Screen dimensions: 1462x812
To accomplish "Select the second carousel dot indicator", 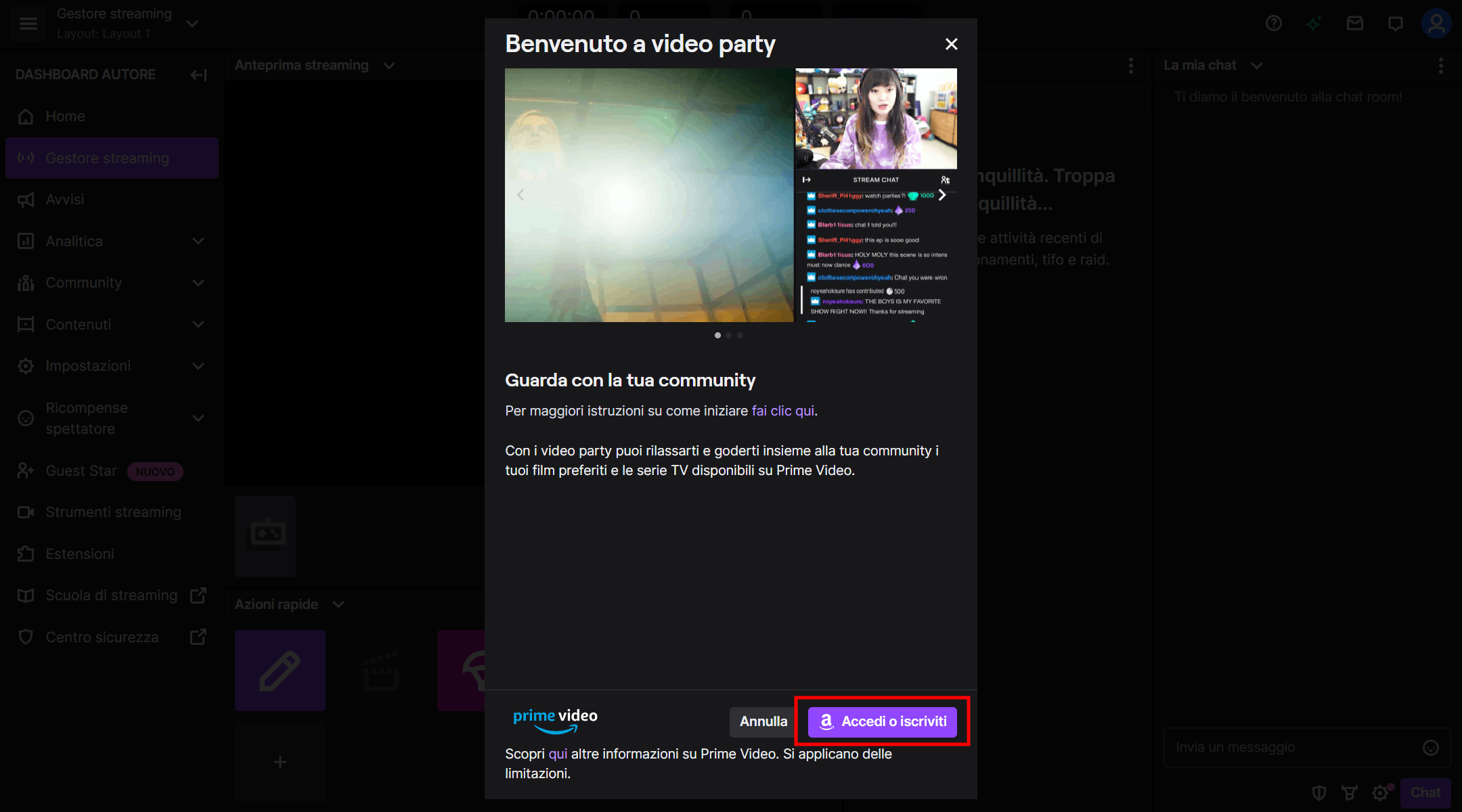I will [729, 335].
